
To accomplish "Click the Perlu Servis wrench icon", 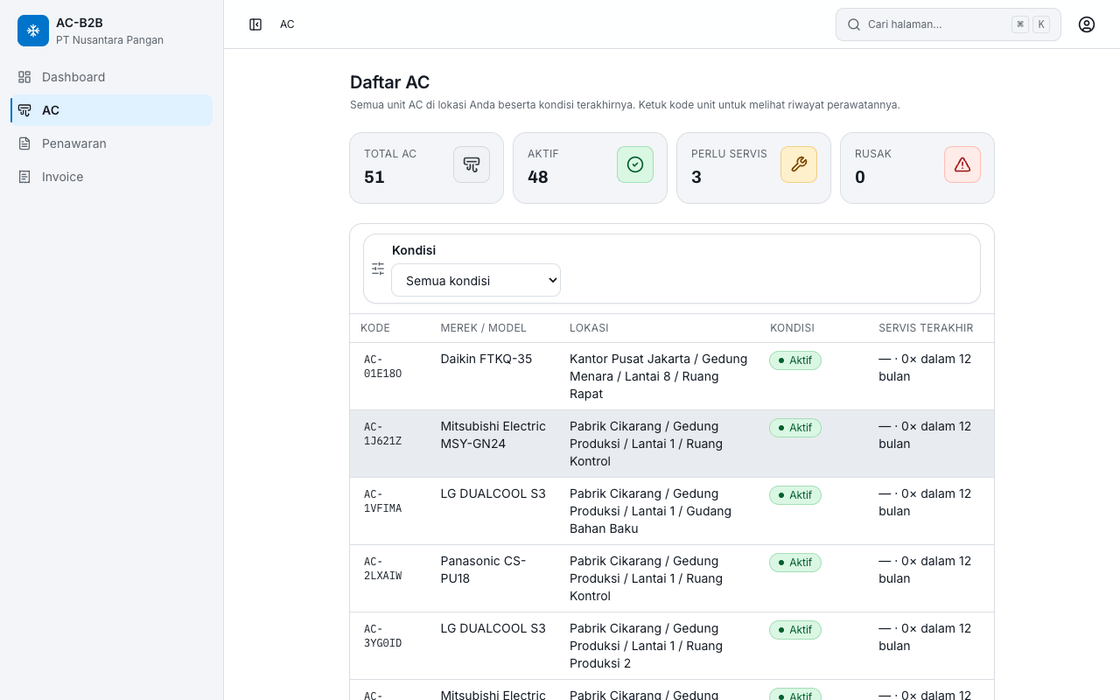I will pyautogui.click(x=799, y=164).
